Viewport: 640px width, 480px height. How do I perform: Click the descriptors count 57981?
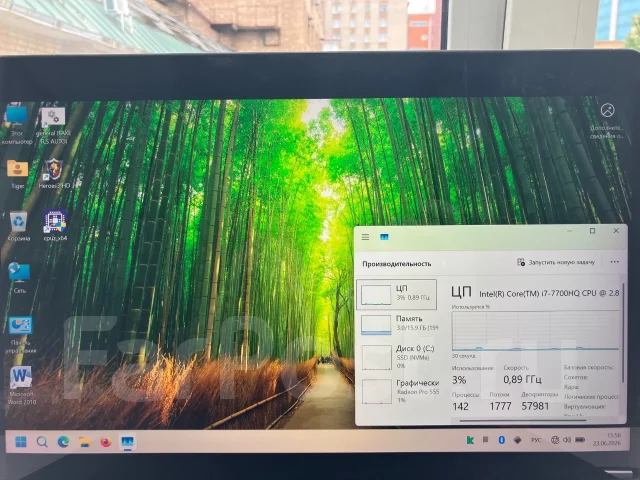(535, 406)
